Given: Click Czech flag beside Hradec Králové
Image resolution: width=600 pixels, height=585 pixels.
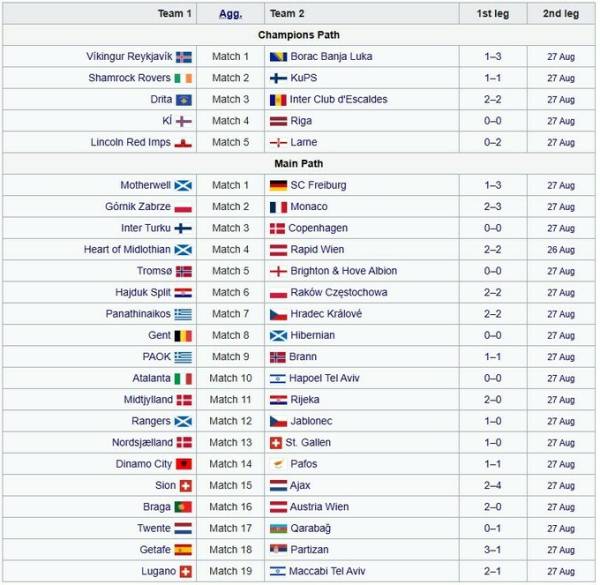Looking at the screenshot, I should tap(278, 314).
